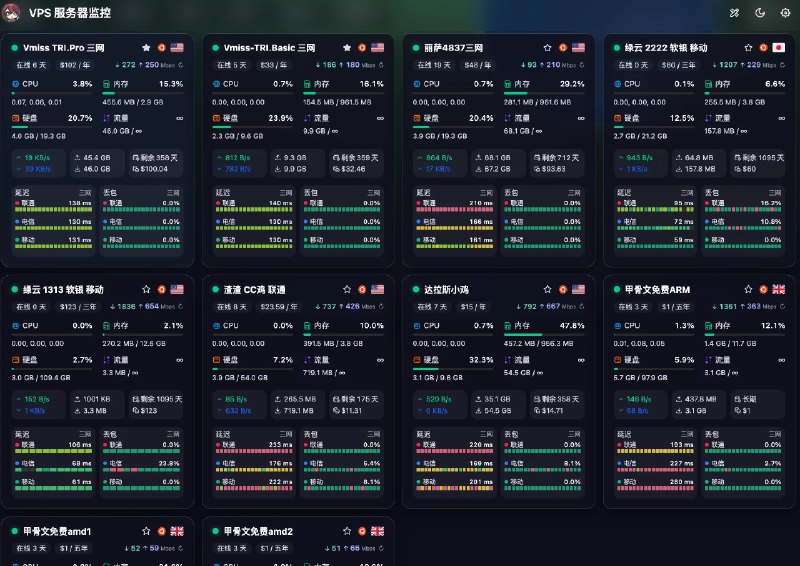Star the 绿云 2222 软银 移动 server
The height and width of the screenshot is (566, 800).
tap(748, 47)
